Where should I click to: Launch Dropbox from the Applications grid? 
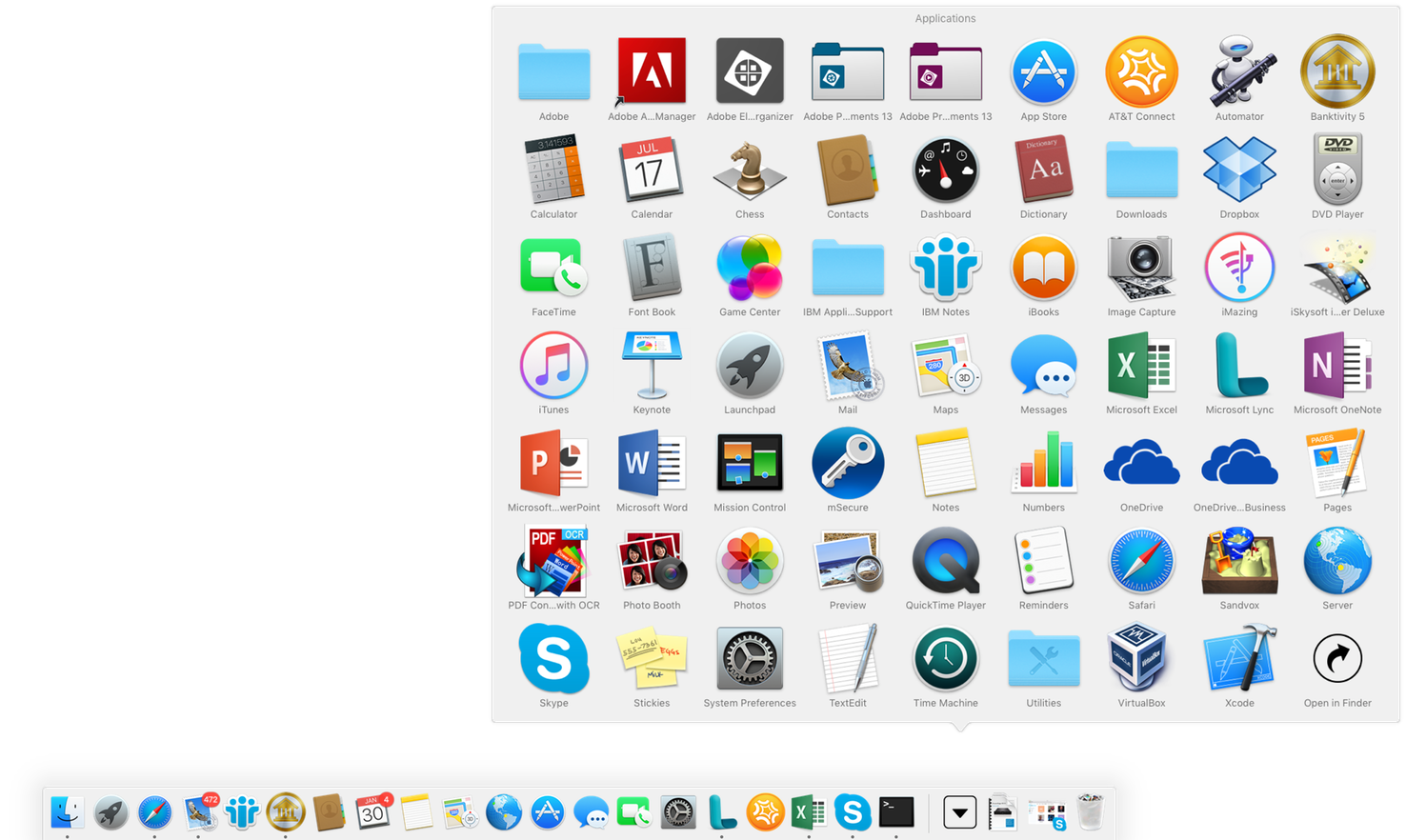click(x=1239, y=169)
